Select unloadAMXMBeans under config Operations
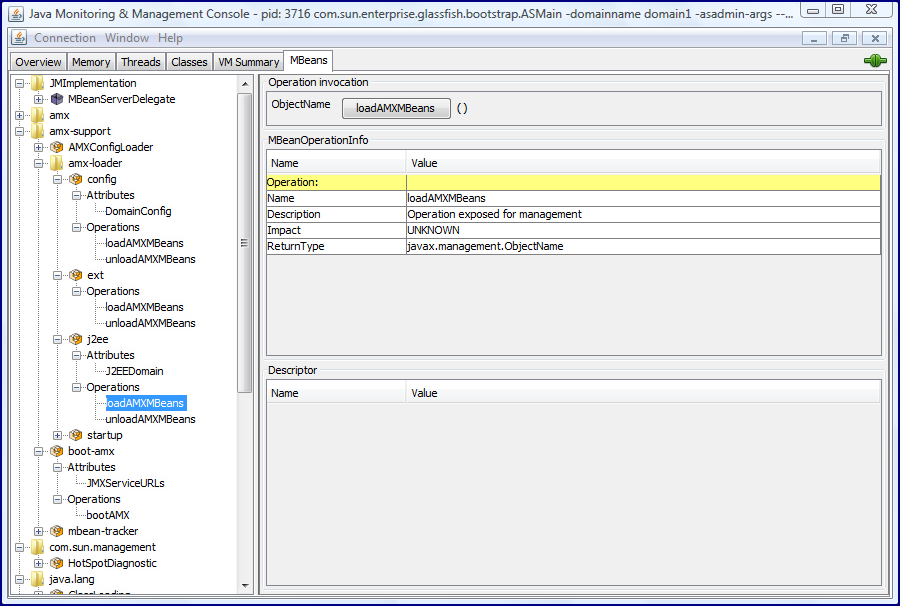The height and width of the screenshot is (606, 900). [x=150, y=259]
